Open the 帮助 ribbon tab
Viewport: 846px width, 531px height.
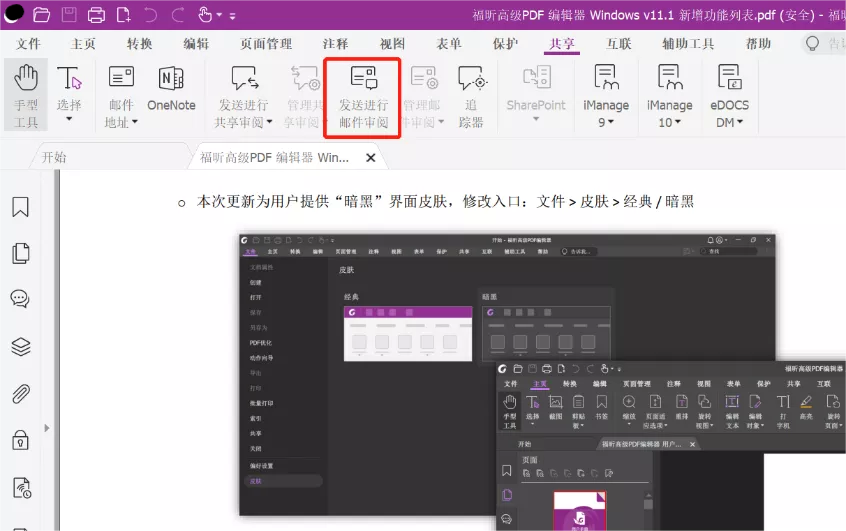[758, 44]
